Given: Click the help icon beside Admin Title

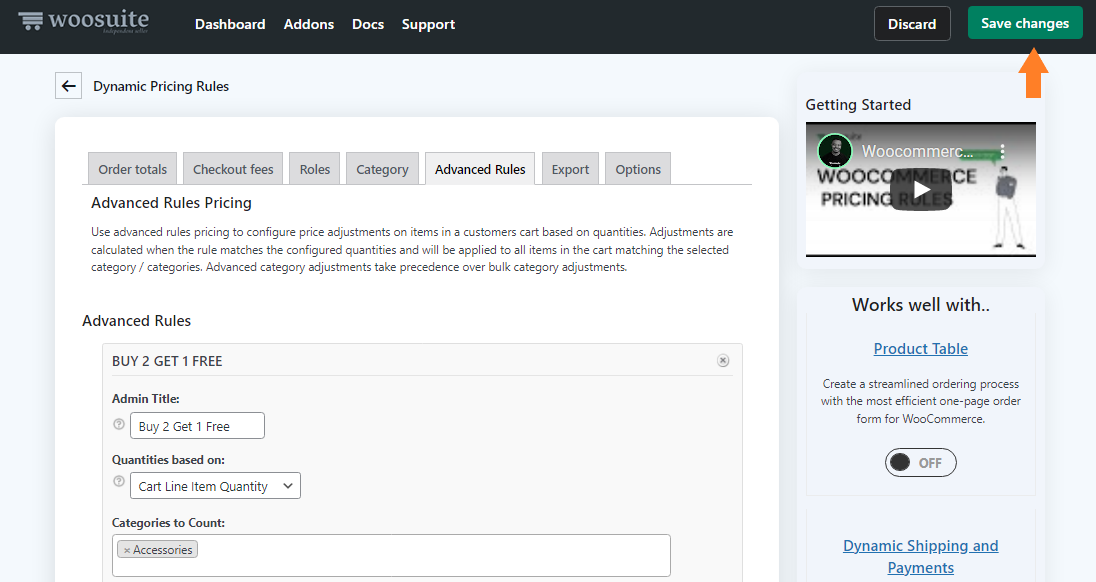Looking at the screenshot, I should point(119,424).
